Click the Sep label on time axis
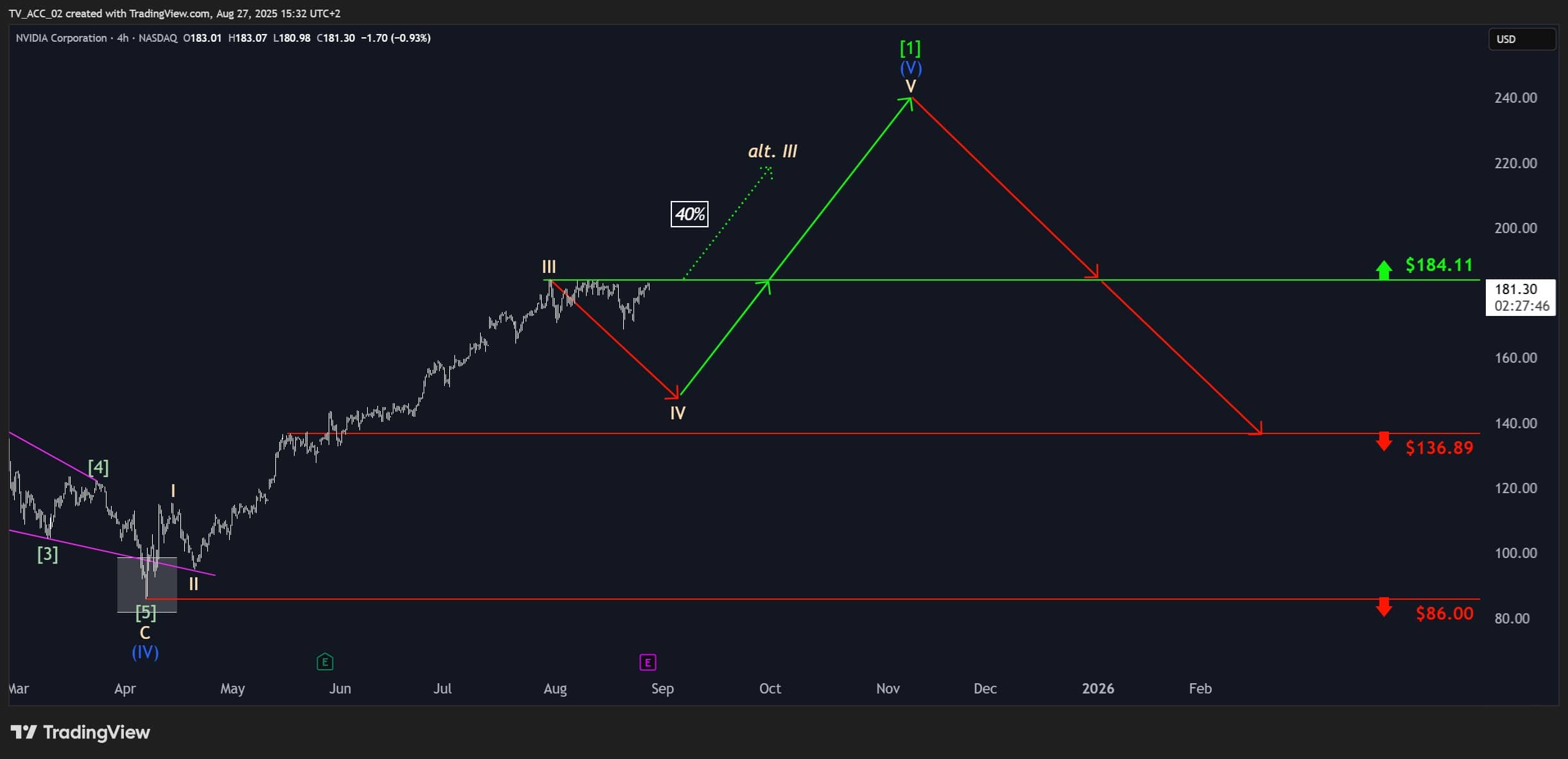 click(662, 688)
